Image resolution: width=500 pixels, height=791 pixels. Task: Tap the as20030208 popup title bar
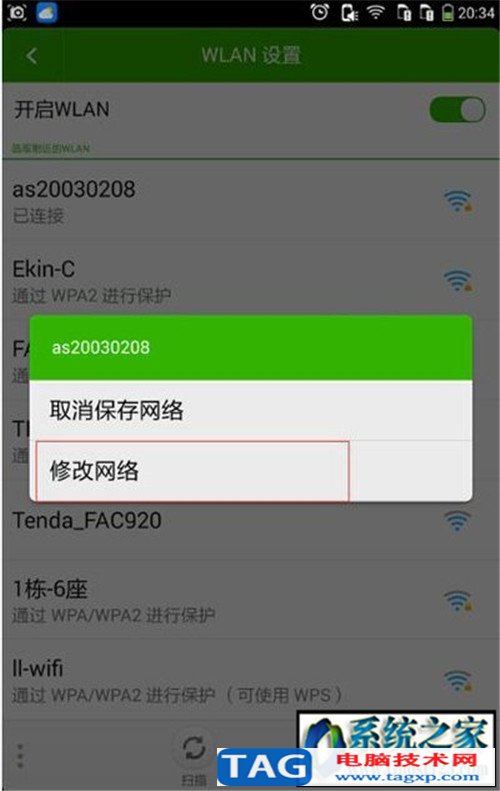point(251,347)
